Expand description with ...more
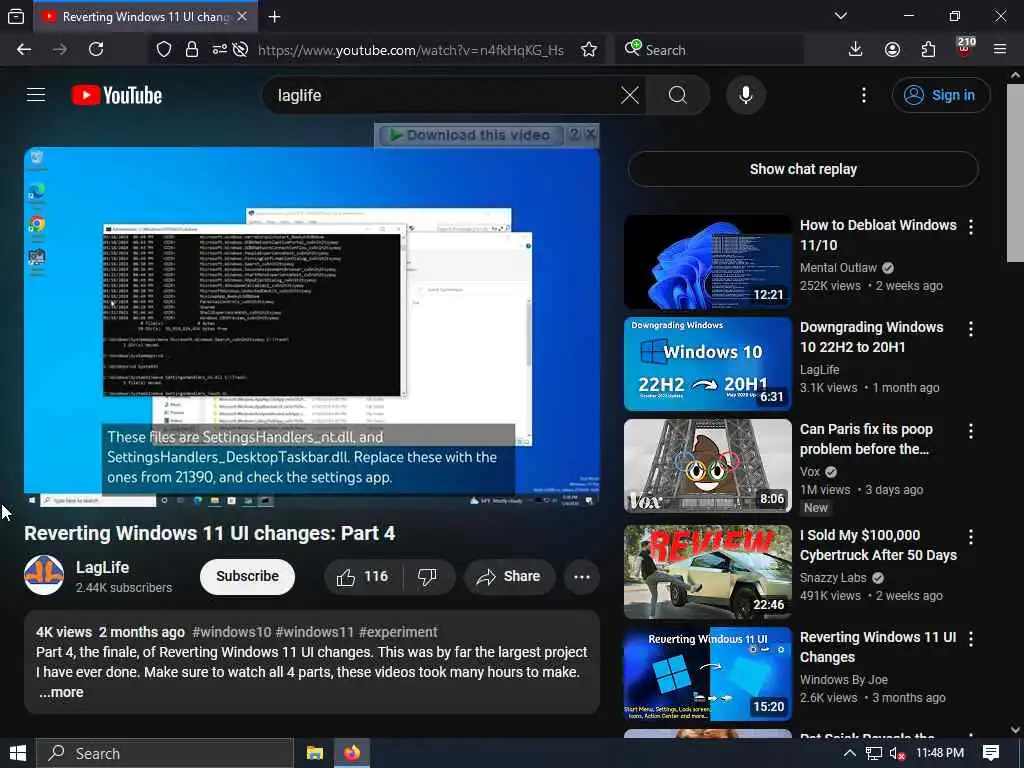1024x768 pixels. pos(61,692)
